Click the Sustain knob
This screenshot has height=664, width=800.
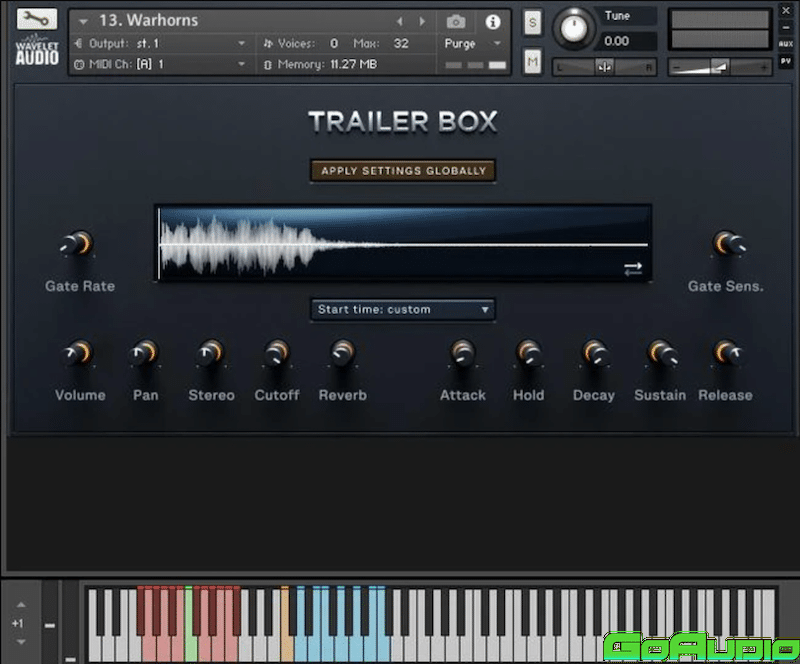click(x=661, y=353)
